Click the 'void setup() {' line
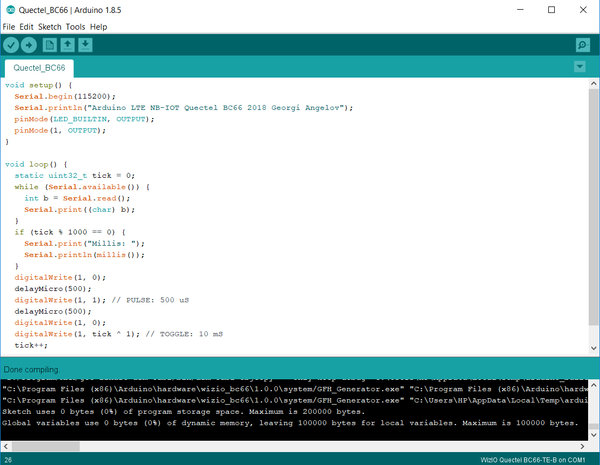This screenshot has height=465, width=600. click(38, 85)
